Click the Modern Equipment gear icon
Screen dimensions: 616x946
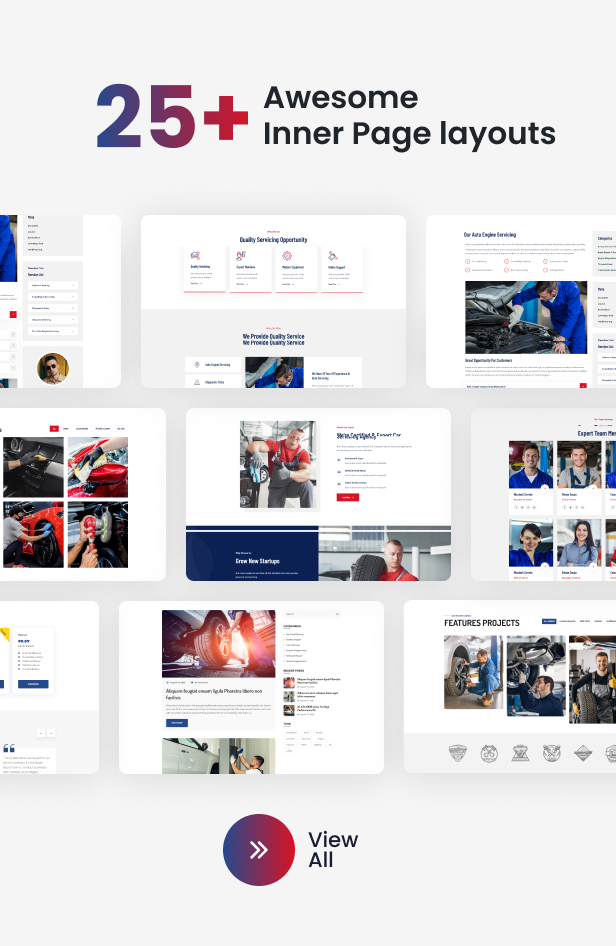287,256
